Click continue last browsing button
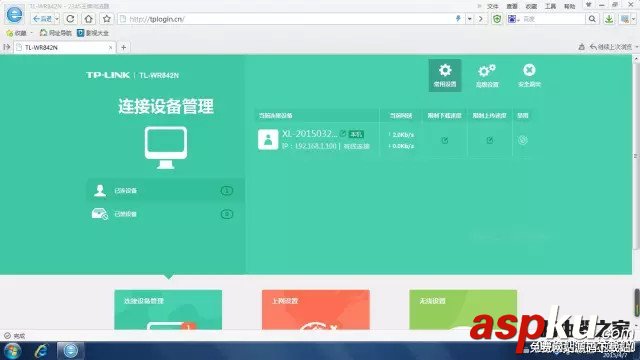Screen dimensions: 640x360 (611, 47)
